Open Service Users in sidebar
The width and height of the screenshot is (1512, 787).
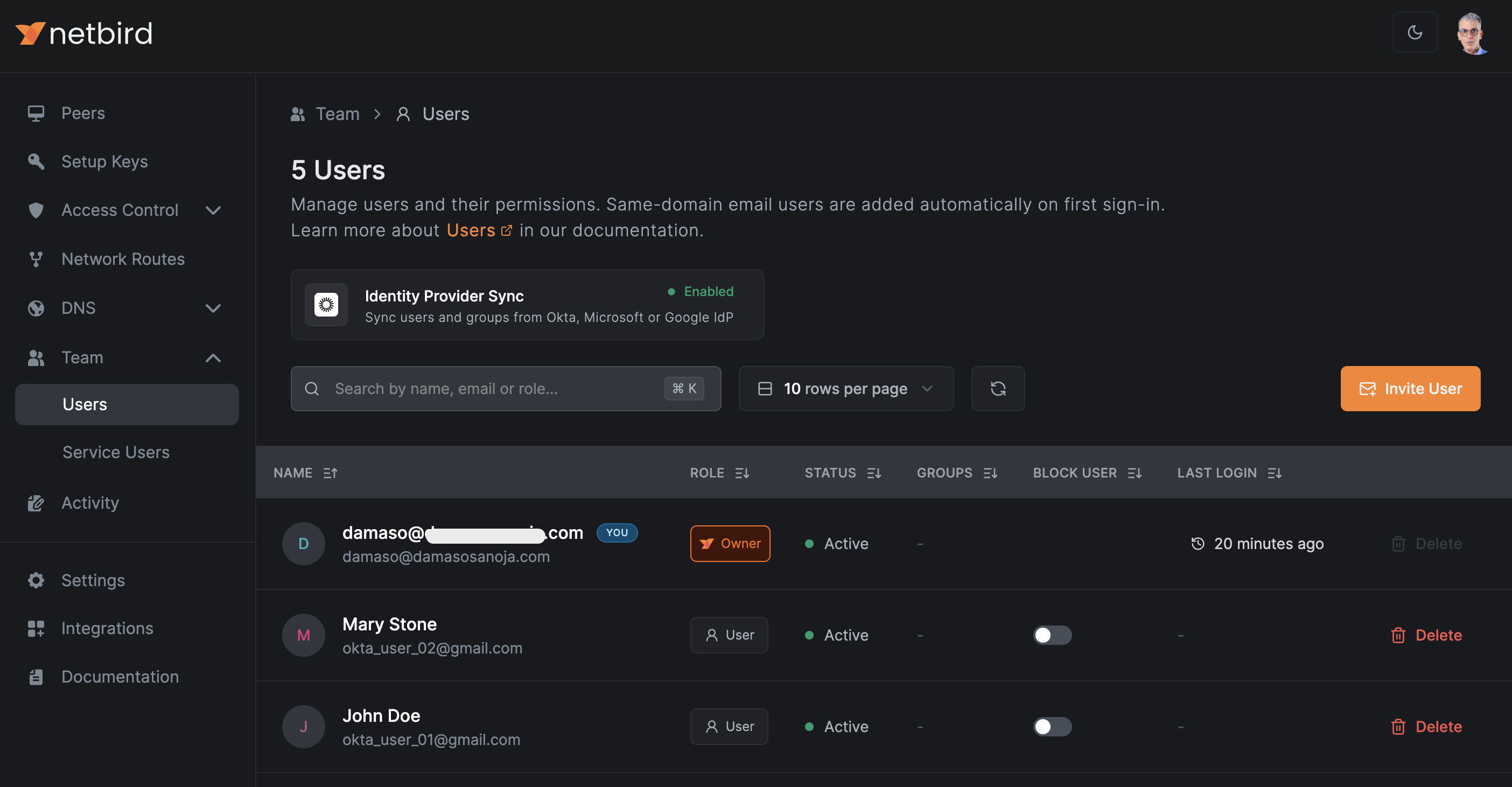(x=116, y=452)
